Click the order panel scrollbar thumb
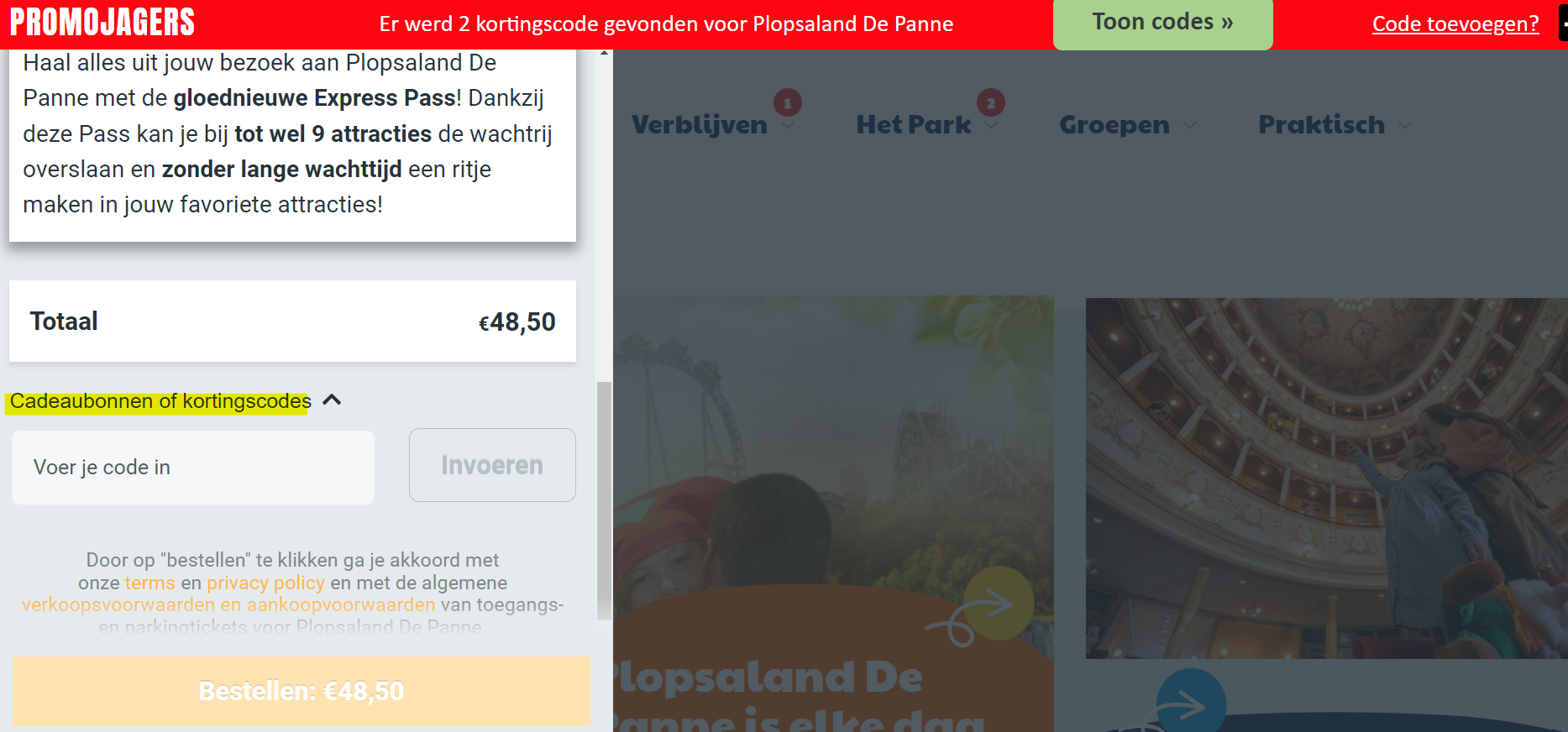The image size is (1568, 732). pos(604,501)
